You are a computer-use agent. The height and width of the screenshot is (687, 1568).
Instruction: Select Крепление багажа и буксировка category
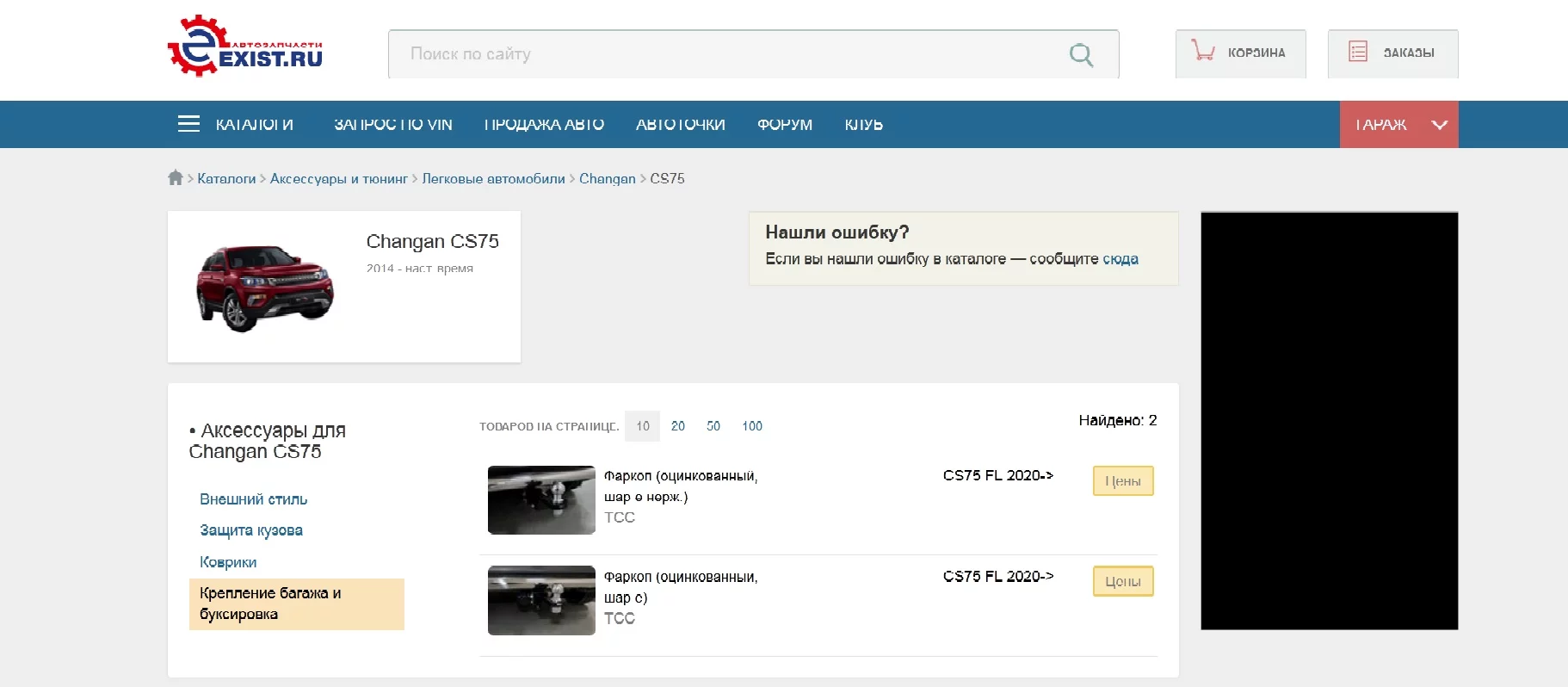click(x=297, y=604)
